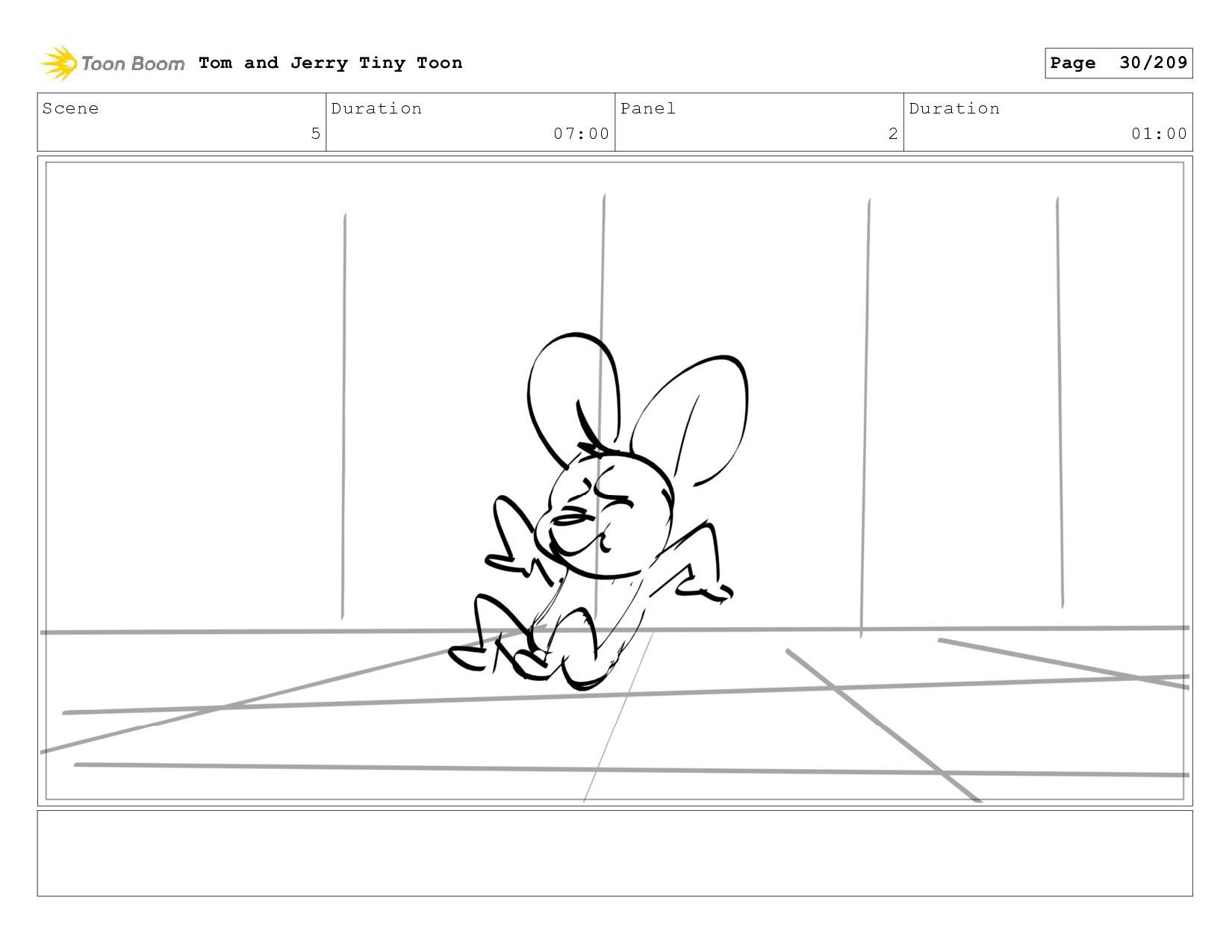This screenshot has width=1232, height=952.
Task: Click the 'Page 30/209' box
Action: (x=1119, y=63)
